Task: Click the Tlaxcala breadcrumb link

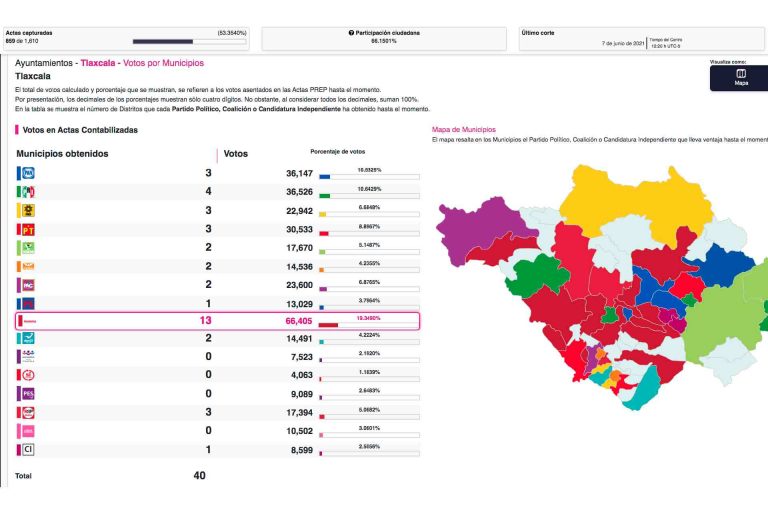Action: pyautogui.click(x=97, y=63)
